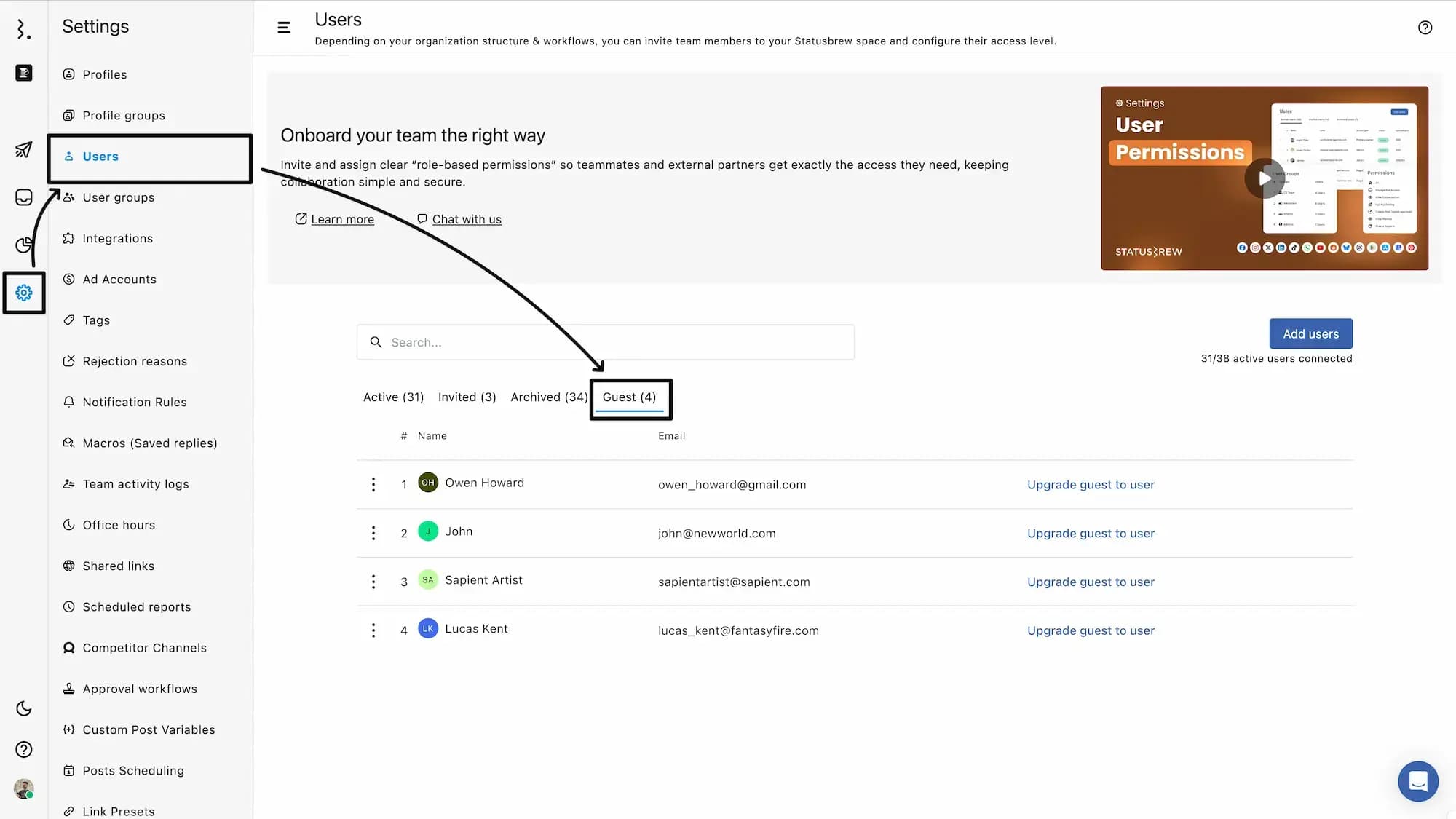Click help icon in top right corner

1425,28
